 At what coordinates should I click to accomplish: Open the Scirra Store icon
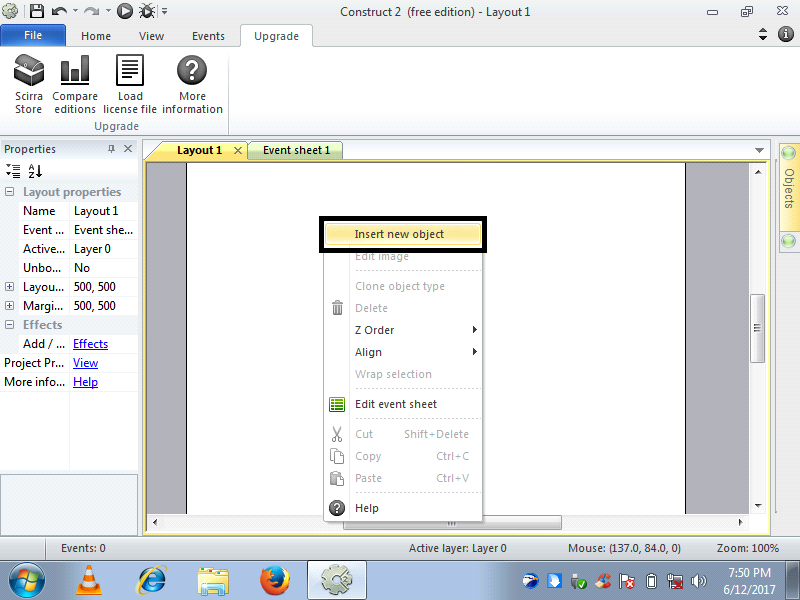tap(29, 70)
